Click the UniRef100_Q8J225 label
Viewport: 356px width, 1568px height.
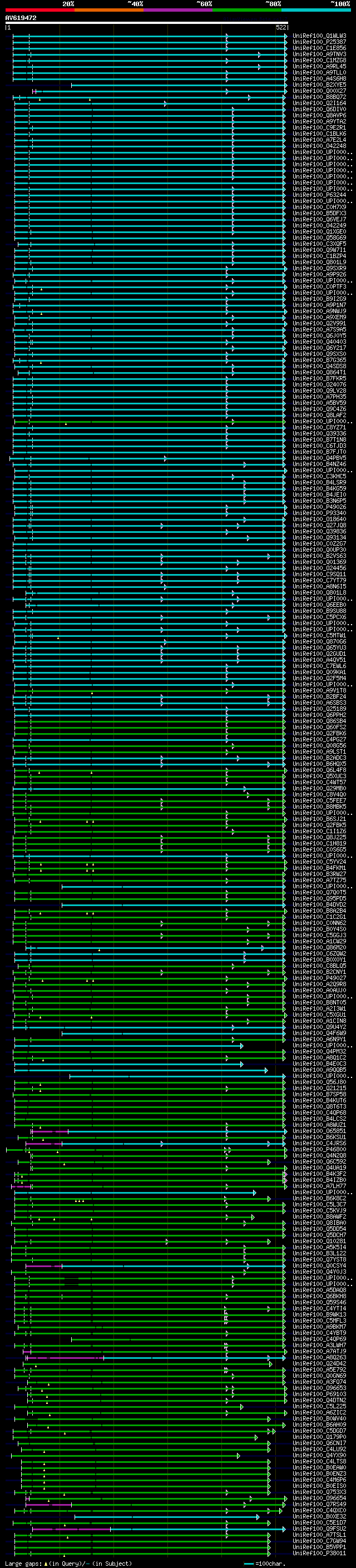coord(319,838)
